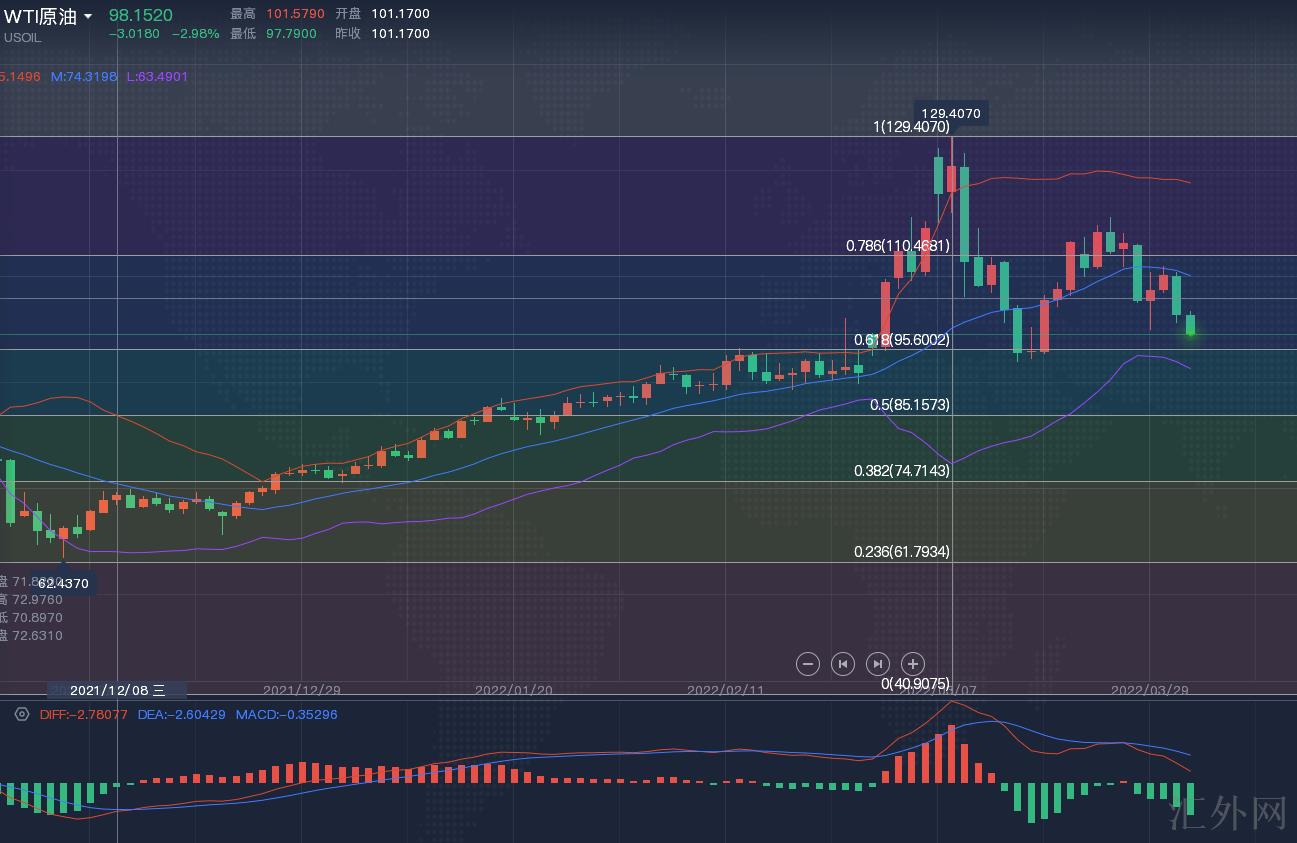Select the 0.618(95.6002) Fibonacci level label

(902, 340)
